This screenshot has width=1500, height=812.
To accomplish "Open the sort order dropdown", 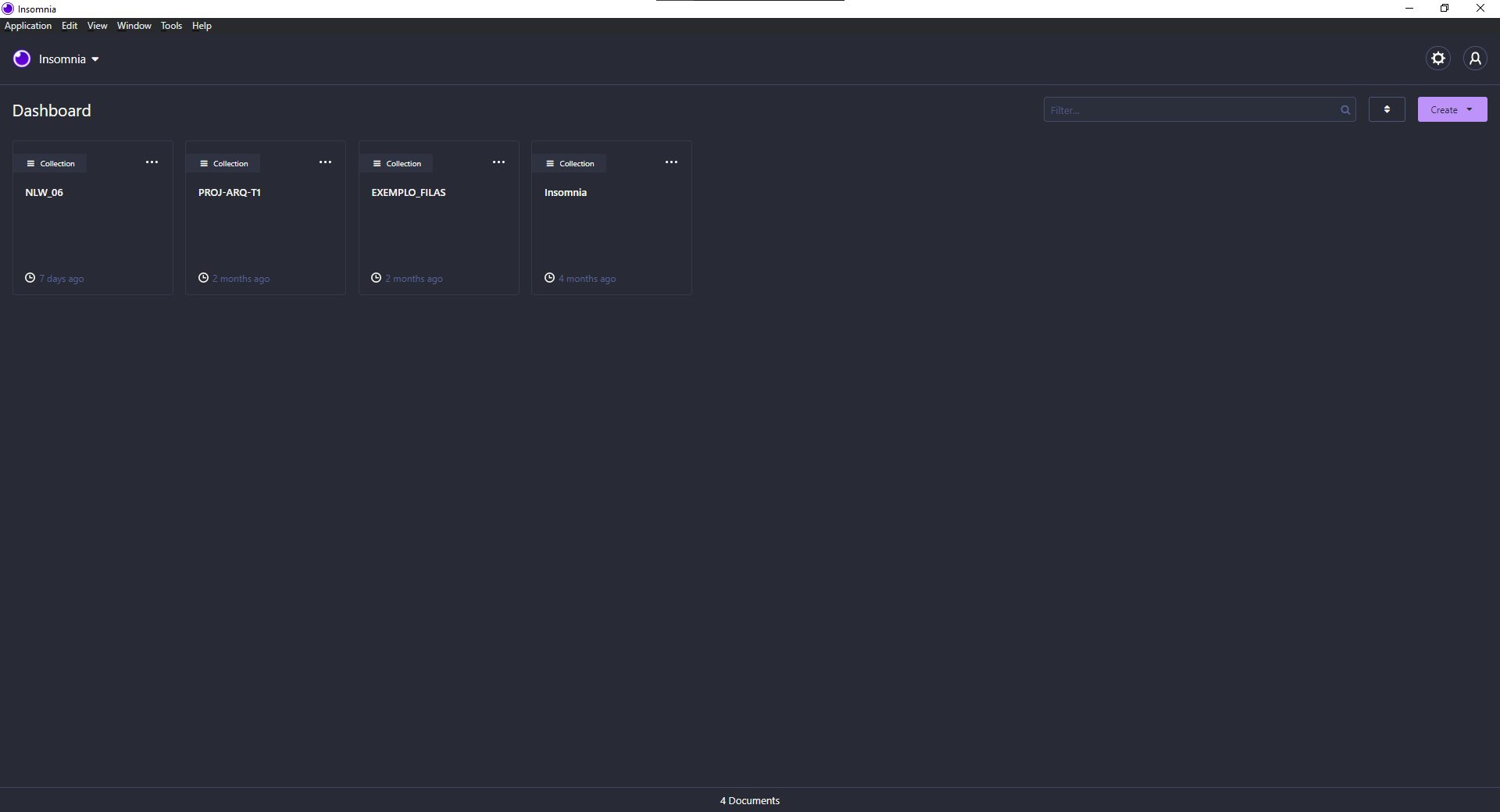I will (1387, 110).
